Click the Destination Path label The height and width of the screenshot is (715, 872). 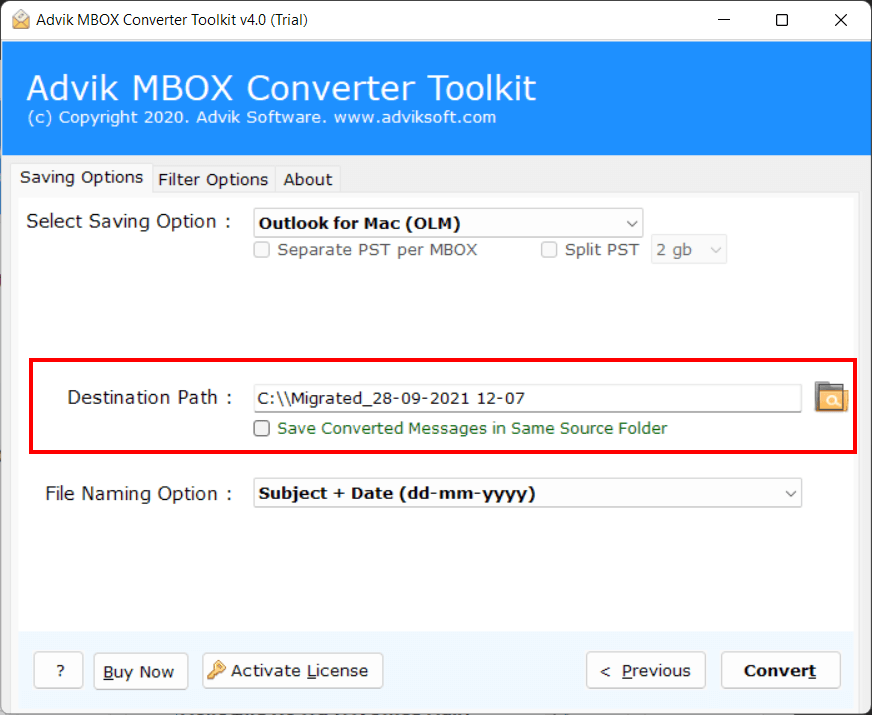pos(150,398)
